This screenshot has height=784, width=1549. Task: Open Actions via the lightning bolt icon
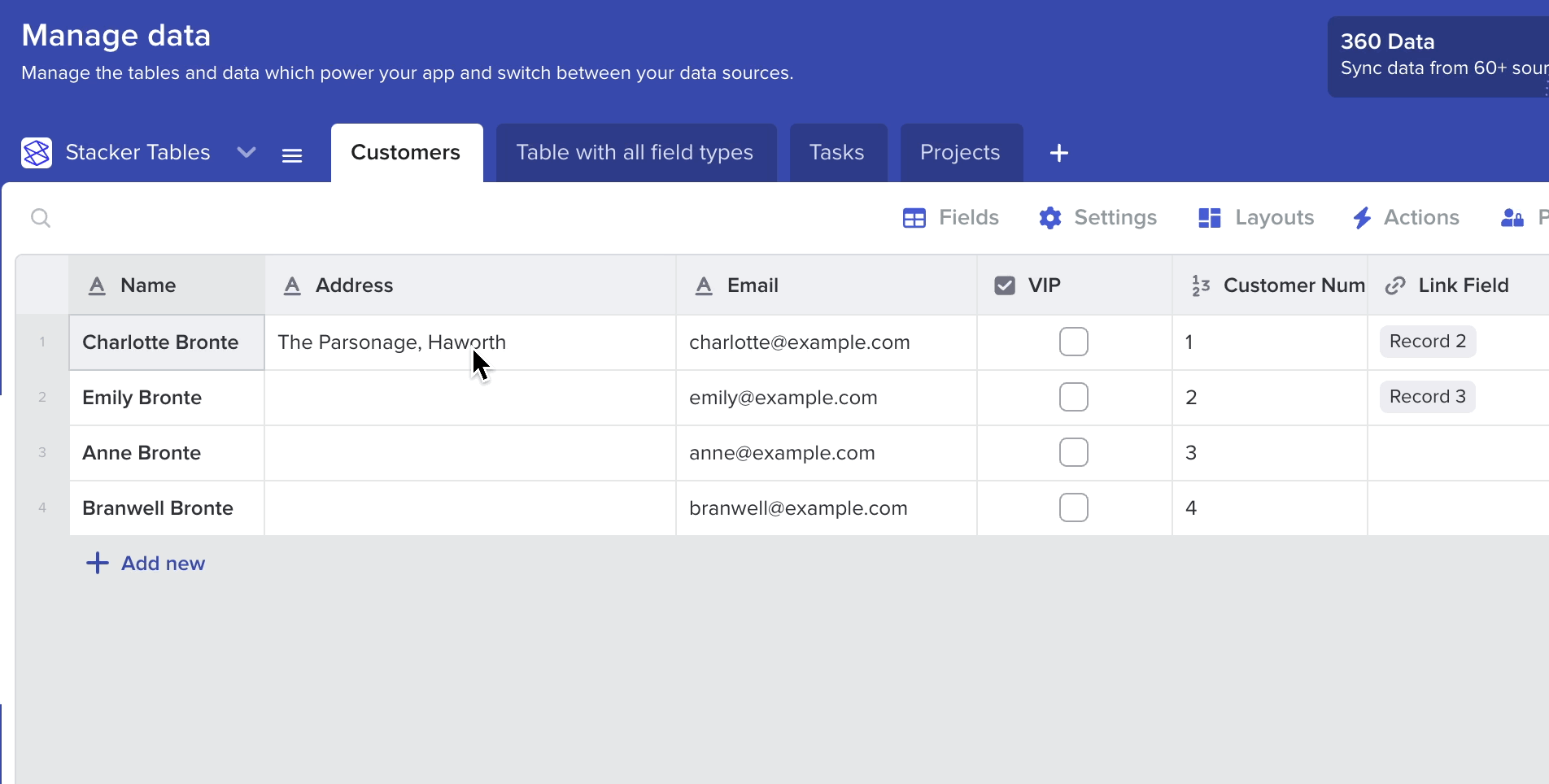tap(1362, 218)
